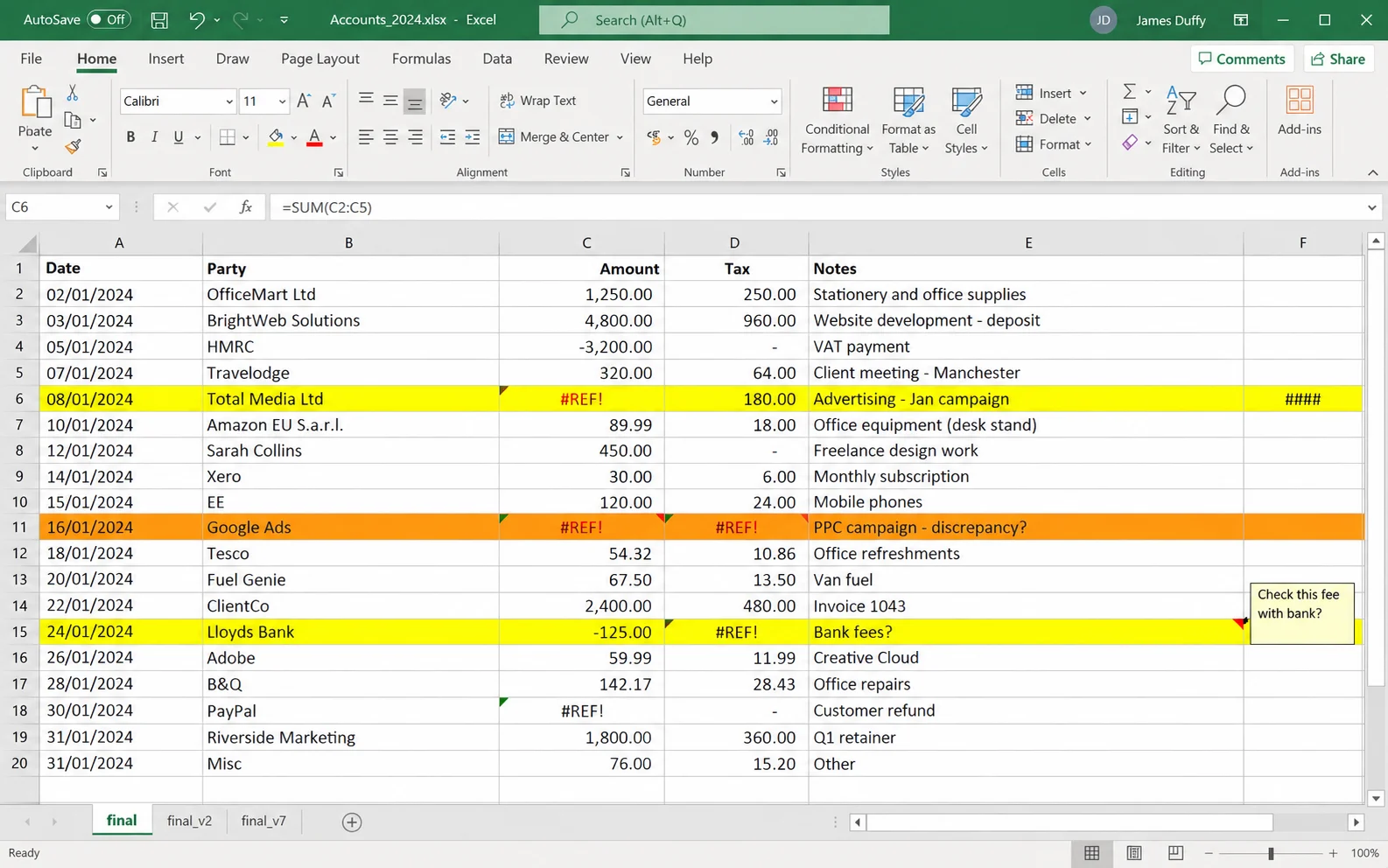Expand the formula bar chevron

click(x=1371, y=207)
